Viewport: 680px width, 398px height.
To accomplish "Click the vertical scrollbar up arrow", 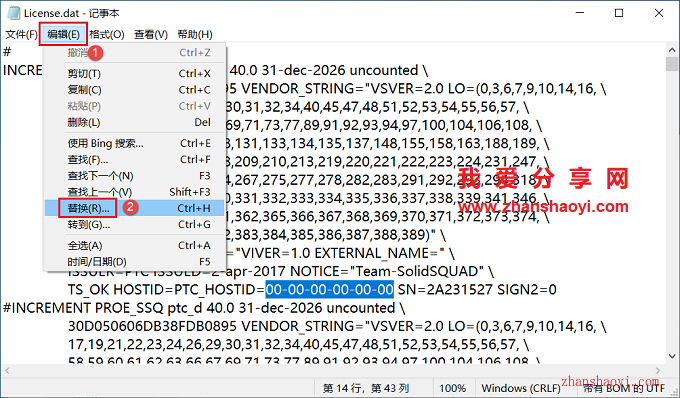I will pos(672,50).
